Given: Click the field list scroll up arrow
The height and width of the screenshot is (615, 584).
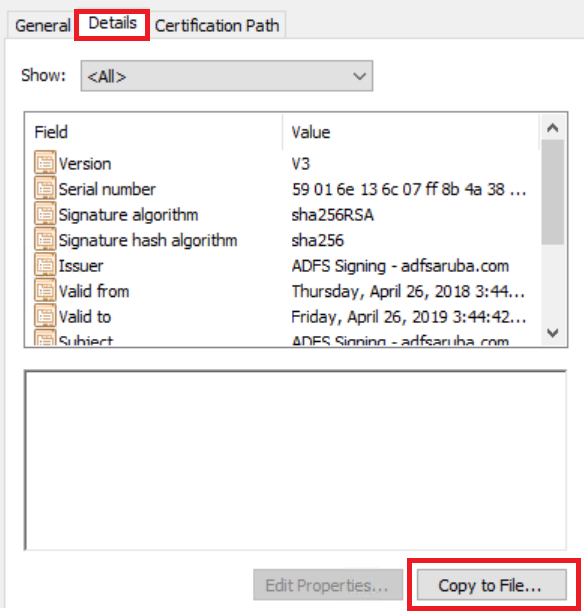Looking at the screenshot, I should pyautogui.click(x=553, y=127).
